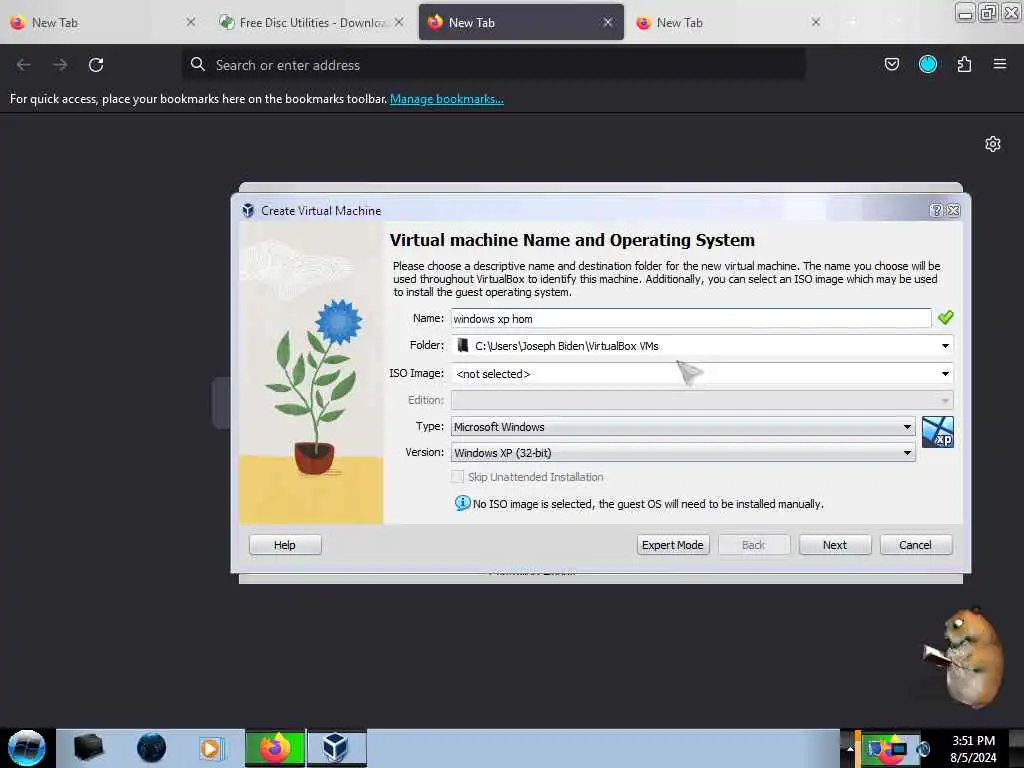Expand the ISO Image dropdown

[x=944, y=374]
